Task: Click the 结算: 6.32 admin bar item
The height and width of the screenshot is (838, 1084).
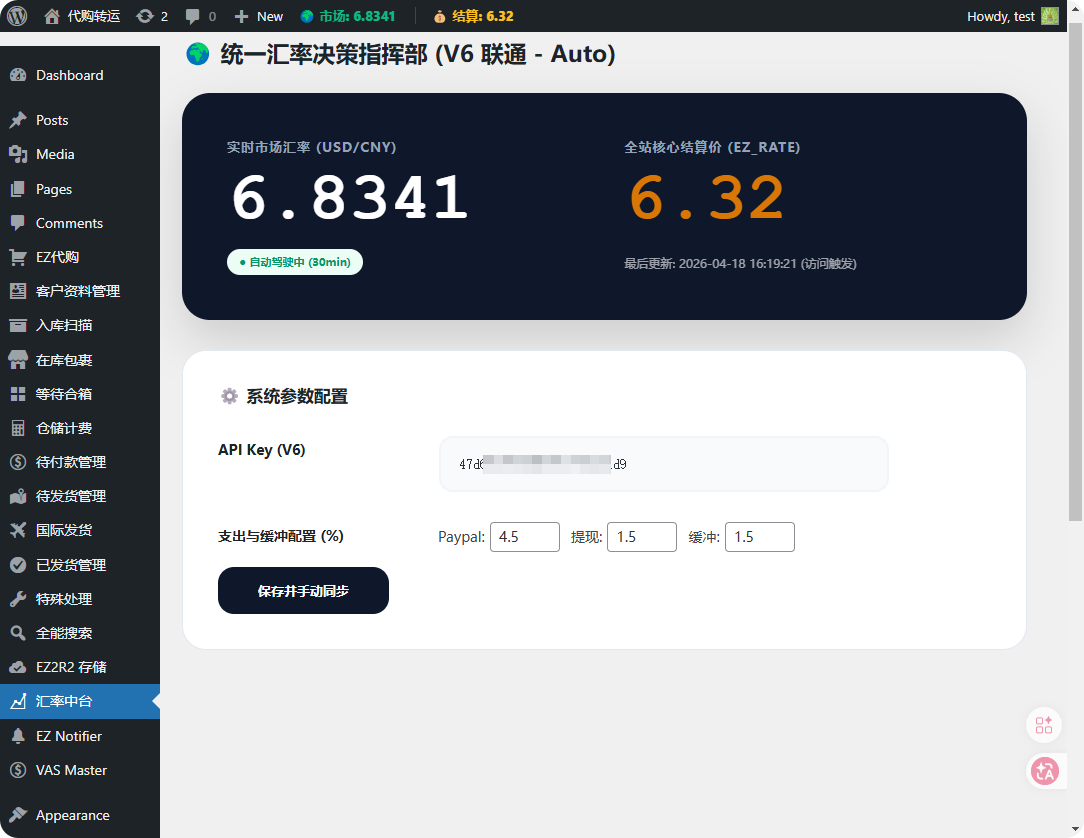Action: (x=474, y=16)
